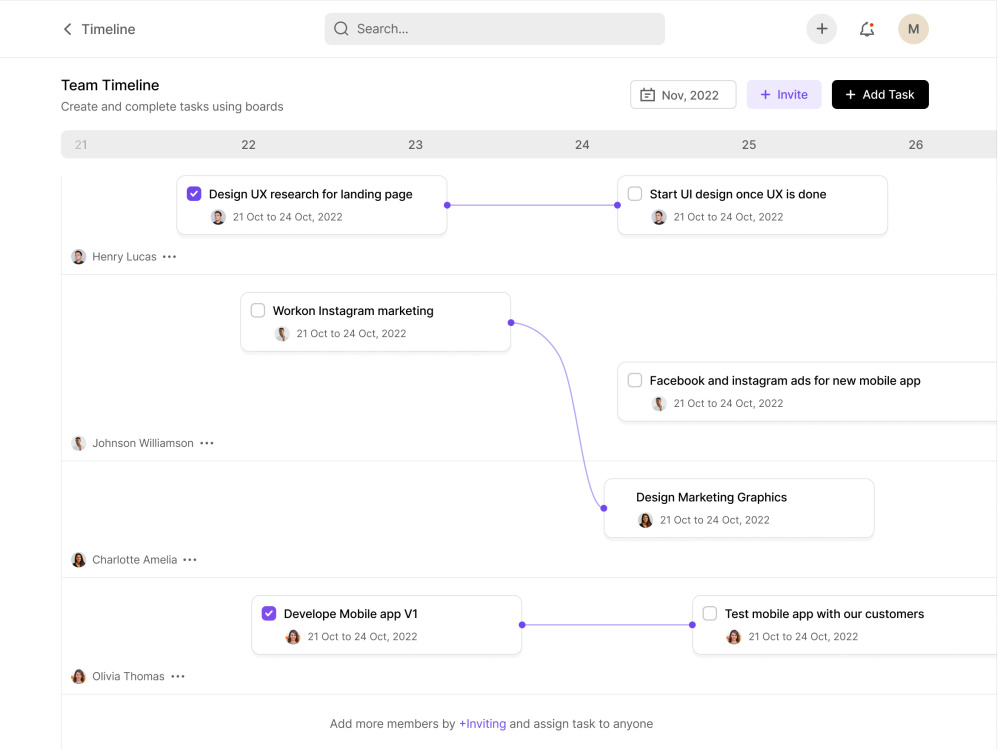Click connector dot leaving Workon Instagram marketing card
The height and width of the screenshot is (750, 1000).
(x=511, y=323)
